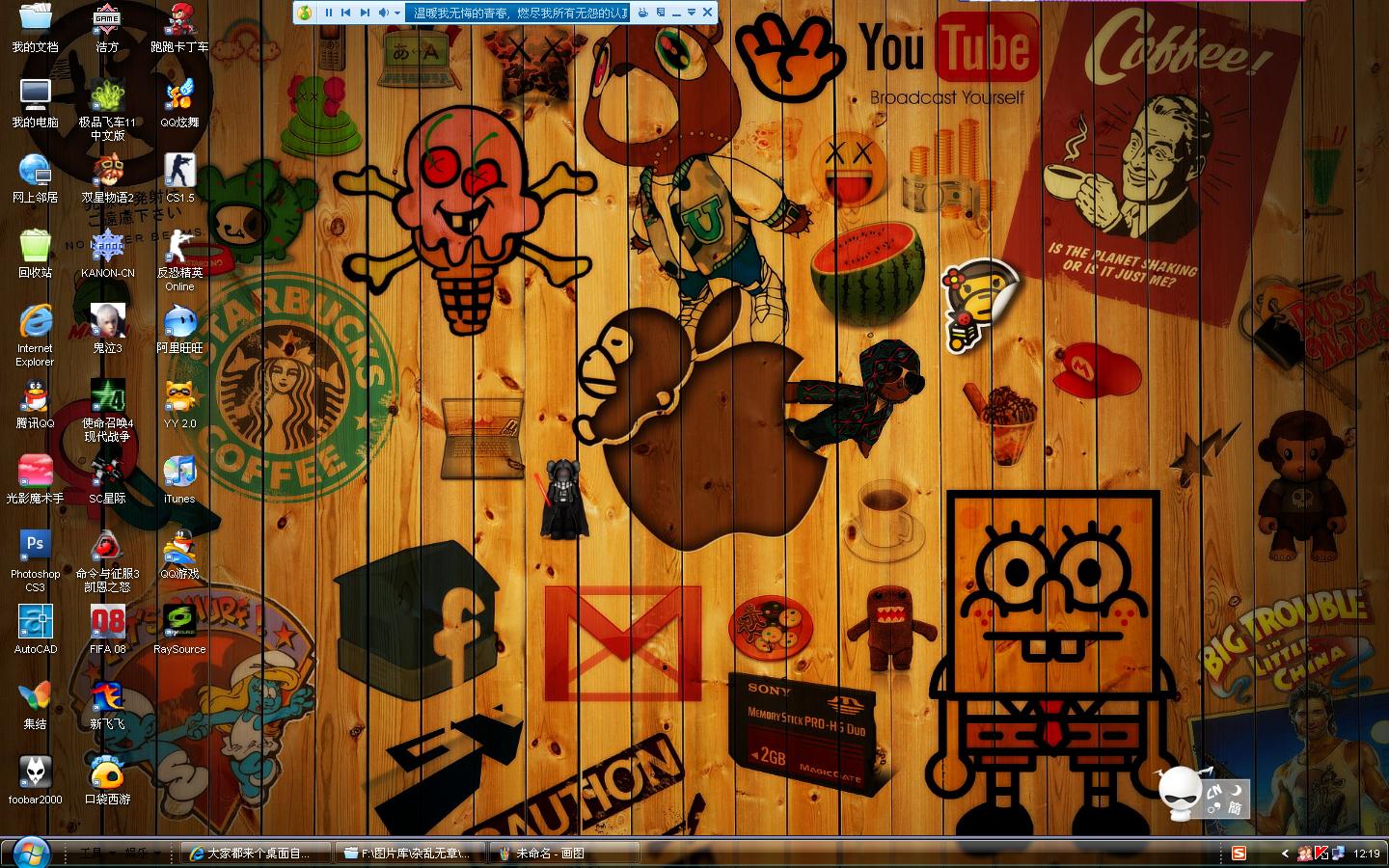Screen dimensions: 1389x868
Task: Expand hidden tray icons arrow
Action: tap(1285, 854)
